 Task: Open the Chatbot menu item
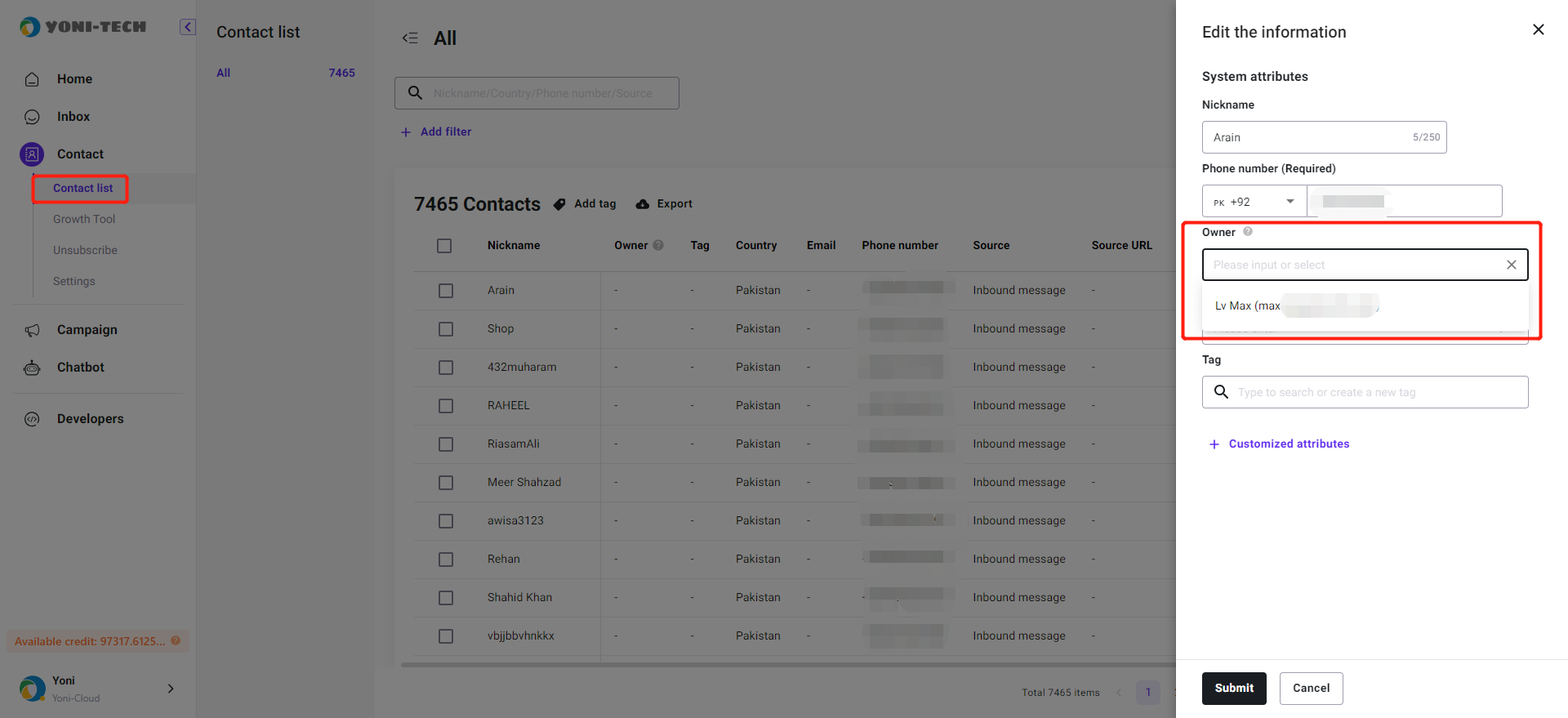tap(81, 368)
